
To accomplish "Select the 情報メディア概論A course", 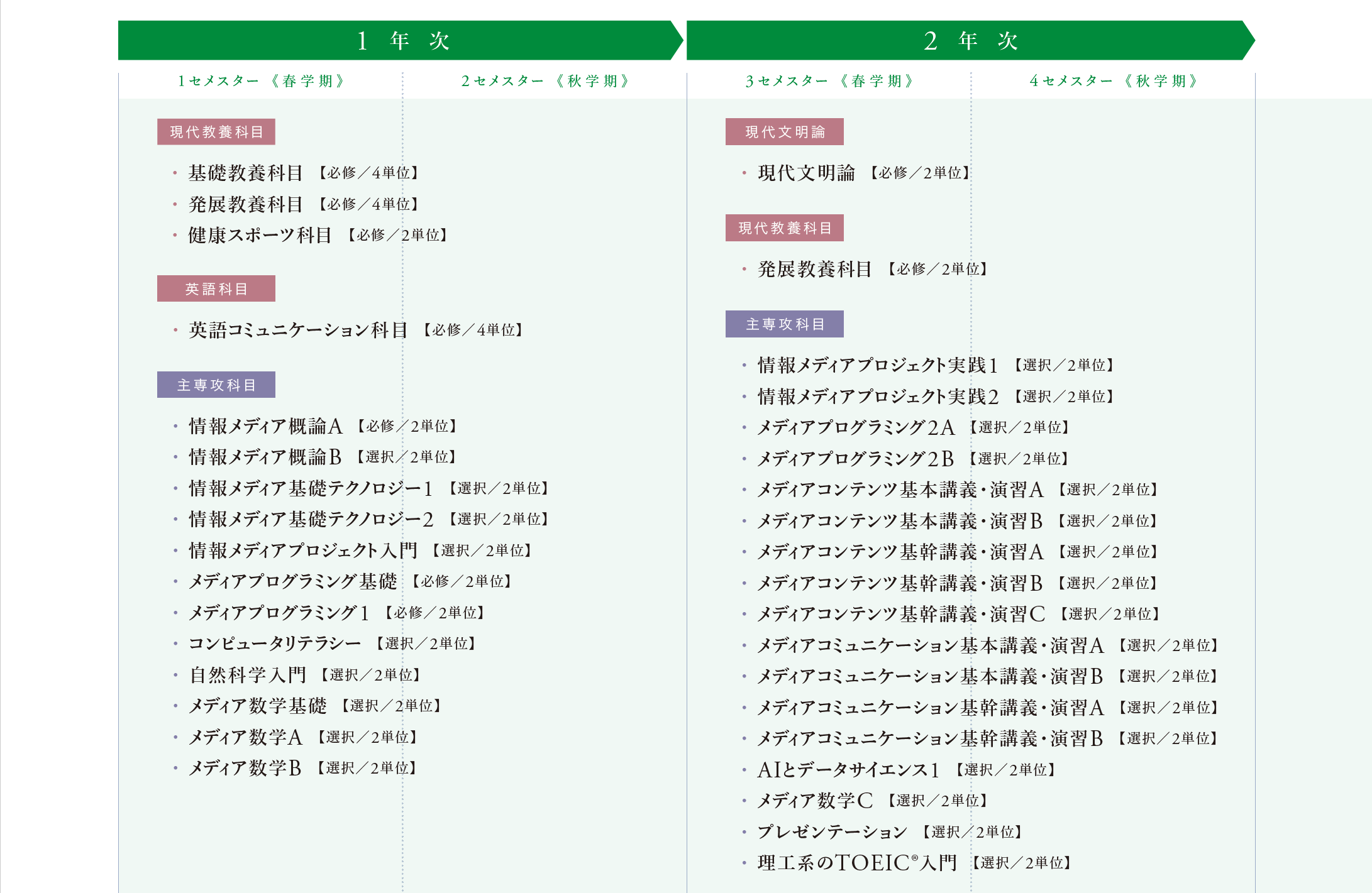I will [322, 426].
